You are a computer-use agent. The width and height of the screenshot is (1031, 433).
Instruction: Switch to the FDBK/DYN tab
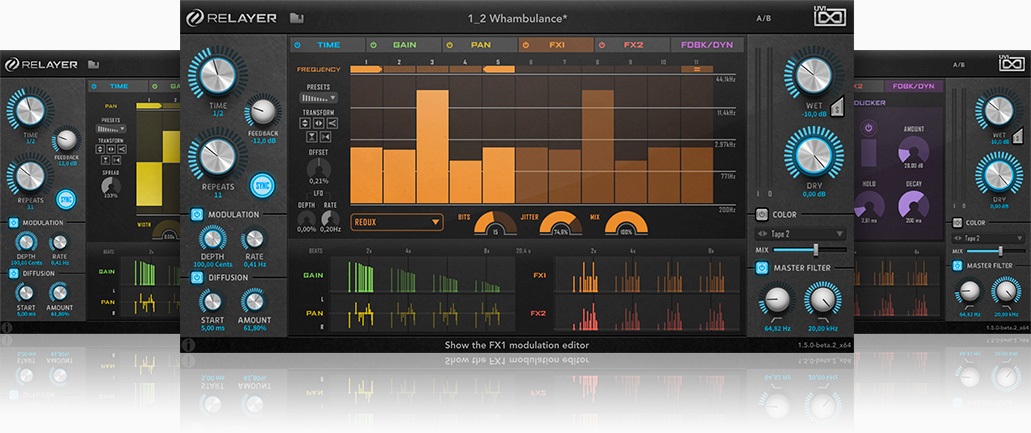click(x=708, y=45)
